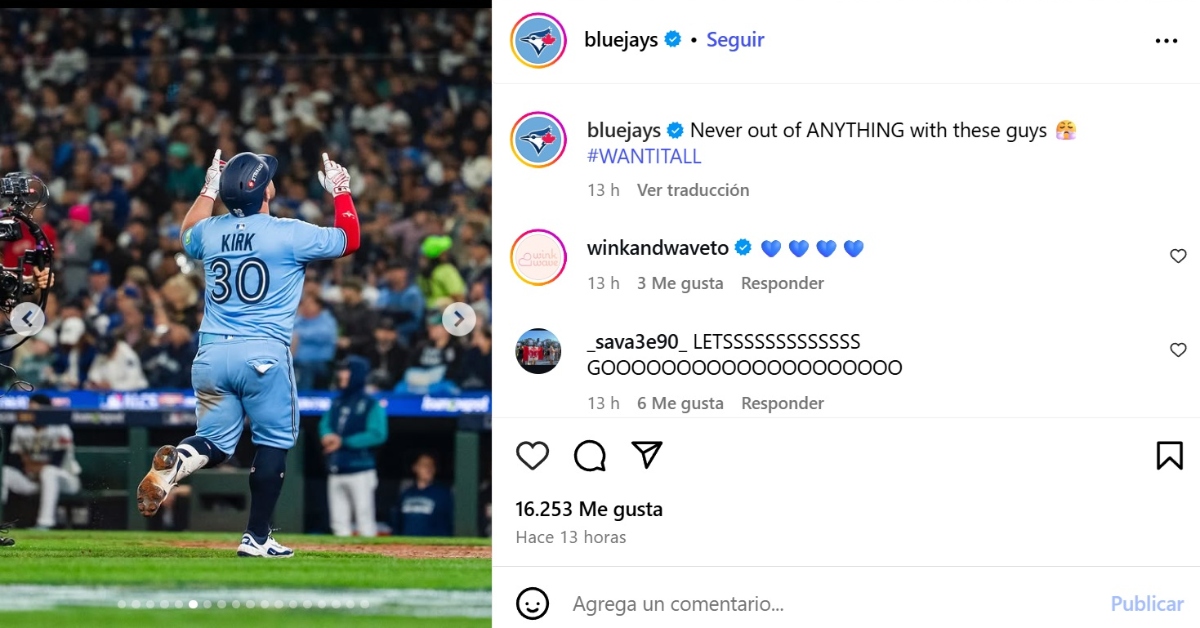Like the _sava3e90_ comment
The height and width of the screenshot is (628, 1200).
(1178, 350)
